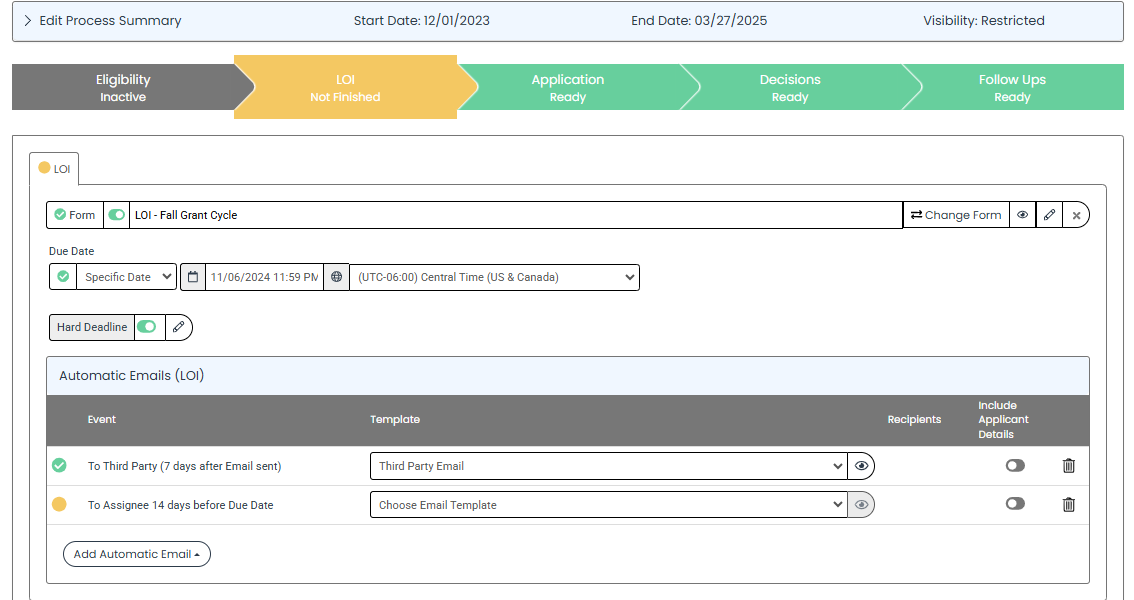Screen dimensions: 1134x600
Task: Preview the LOI - Fall Grant Cycle form
Action: [1022, 215]
